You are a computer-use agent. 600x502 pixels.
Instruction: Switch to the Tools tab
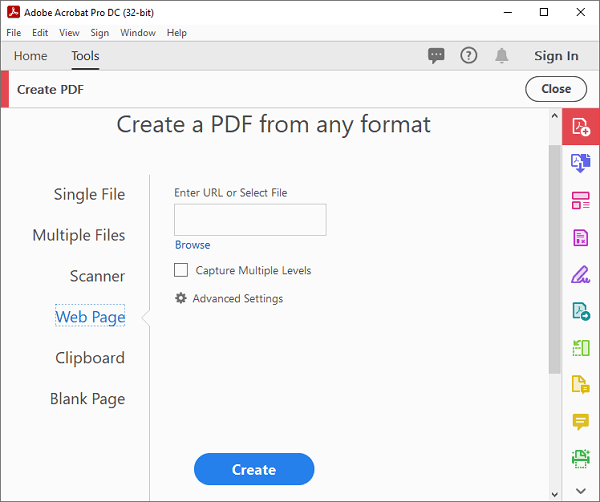click(x=85, y=56)
